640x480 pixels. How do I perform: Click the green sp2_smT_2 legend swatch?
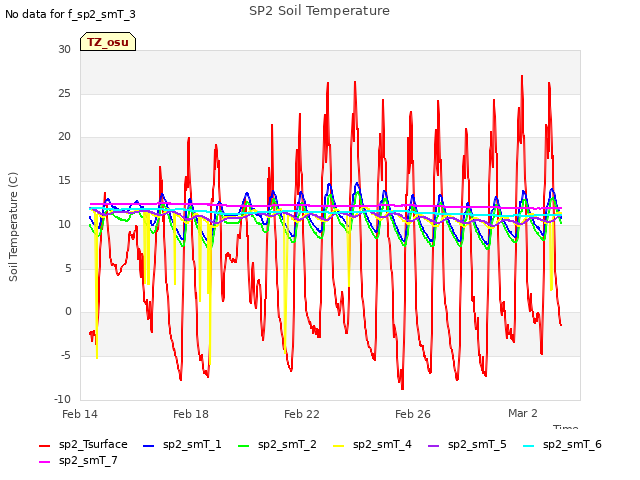(x=244, y=446)
